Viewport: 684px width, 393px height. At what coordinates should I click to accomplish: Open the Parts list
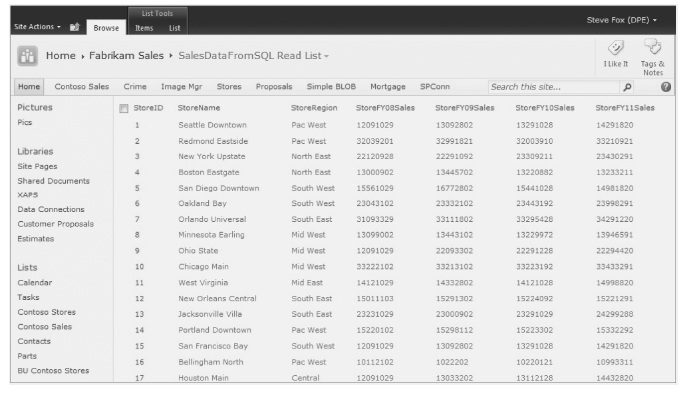tap(27, 356)
